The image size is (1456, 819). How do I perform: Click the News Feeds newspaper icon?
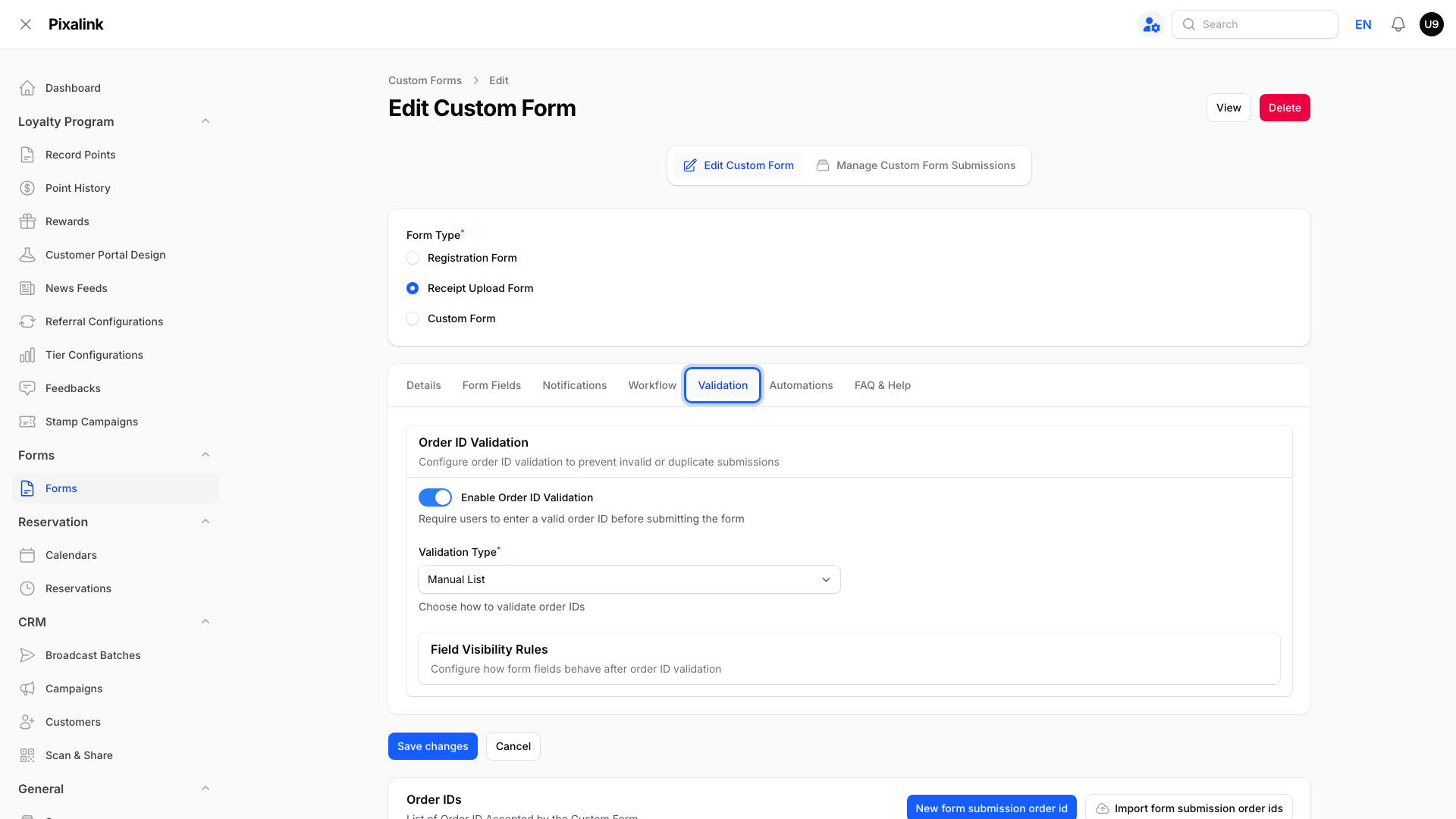tap(27, 288)
